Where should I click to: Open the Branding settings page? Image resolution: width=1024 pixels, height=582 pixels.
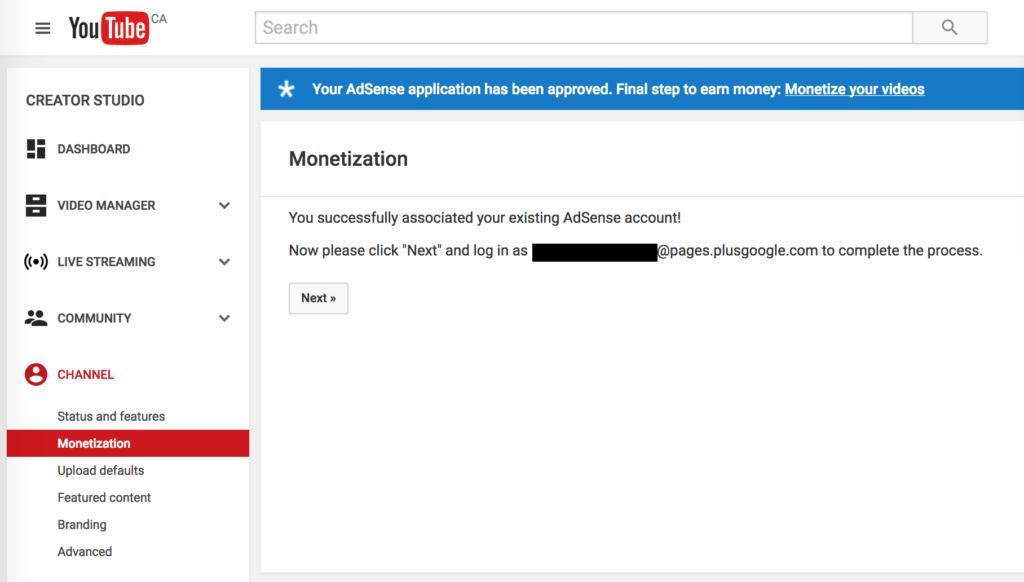(82, 524)
